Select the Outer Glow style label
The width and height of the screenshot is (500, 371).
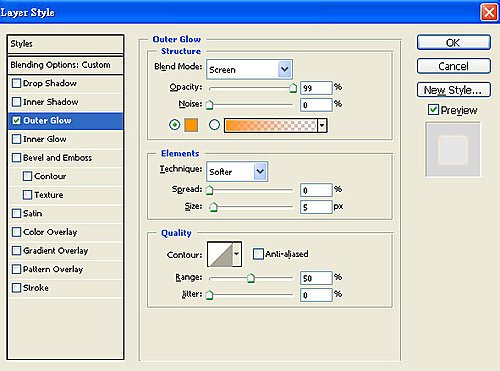click(x=47, y=120)
